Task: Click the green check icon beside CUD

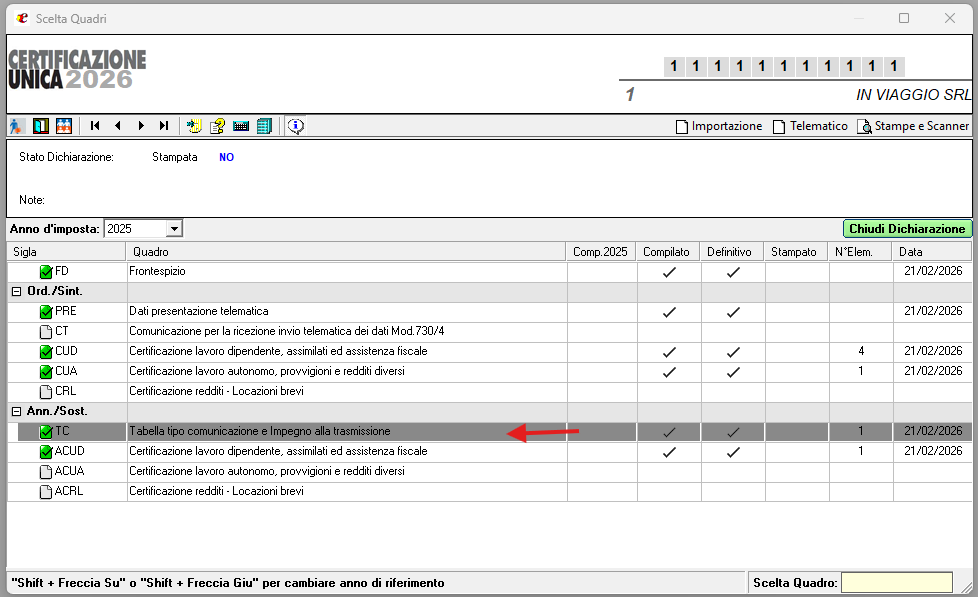Action: coord(46,352)
